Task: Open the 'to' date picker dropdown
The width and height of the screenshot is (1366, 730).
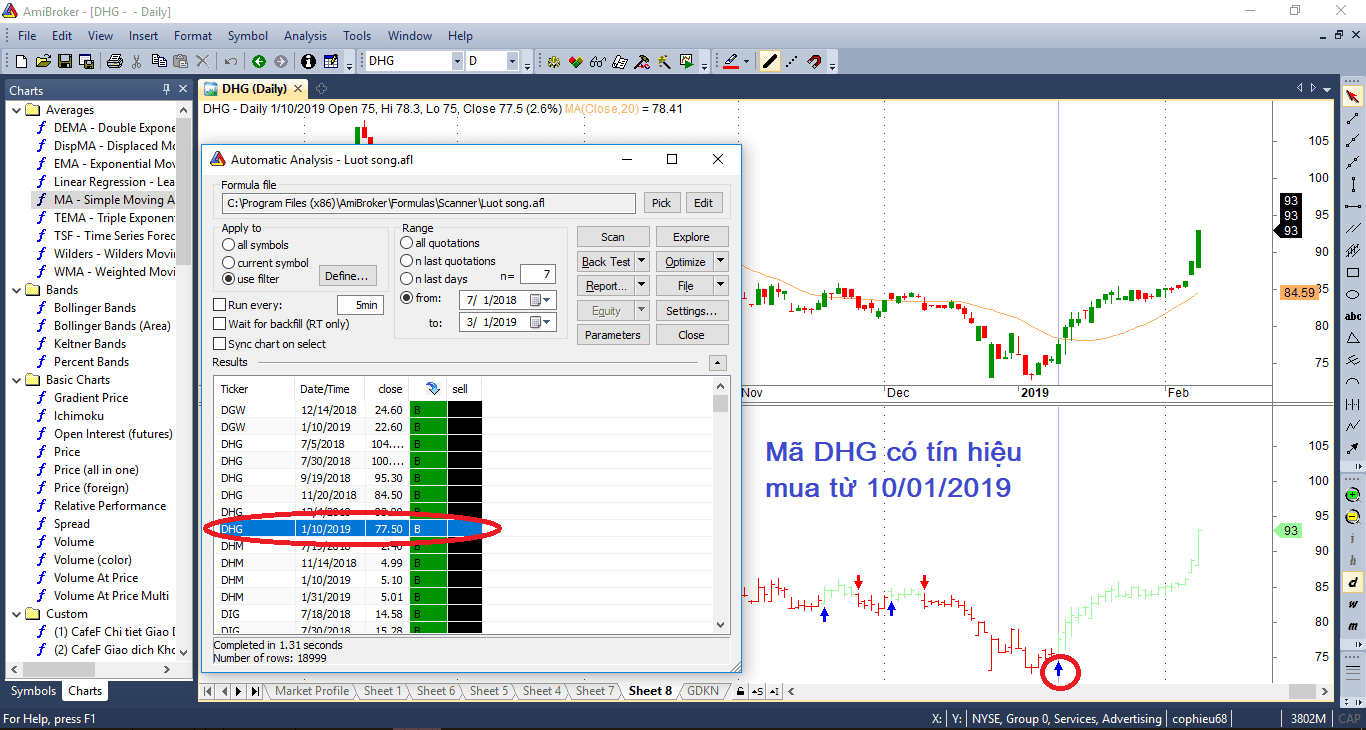Action: [x=540, y=322]
